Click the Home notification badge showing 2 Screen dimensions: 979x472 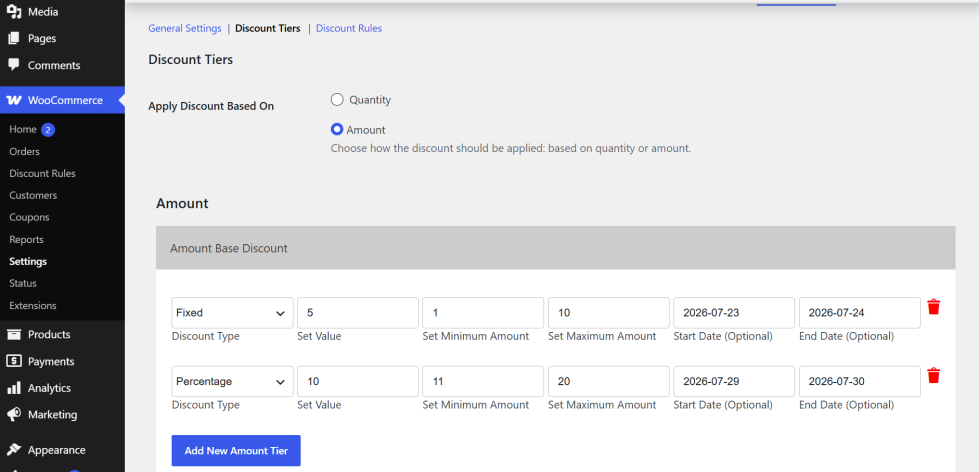(48, 130)
